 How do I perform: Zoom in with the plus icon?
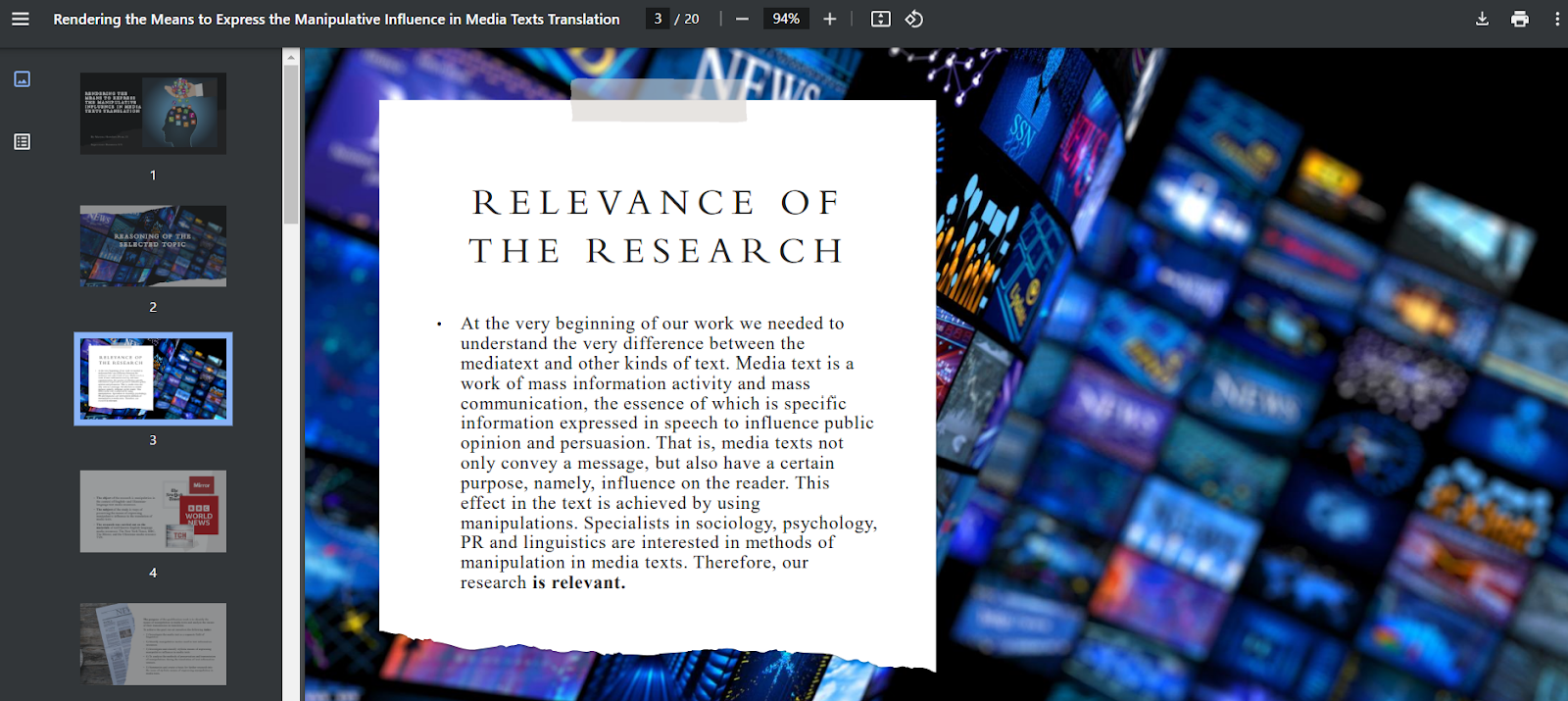pyautogui.click(x=830, y=19)
